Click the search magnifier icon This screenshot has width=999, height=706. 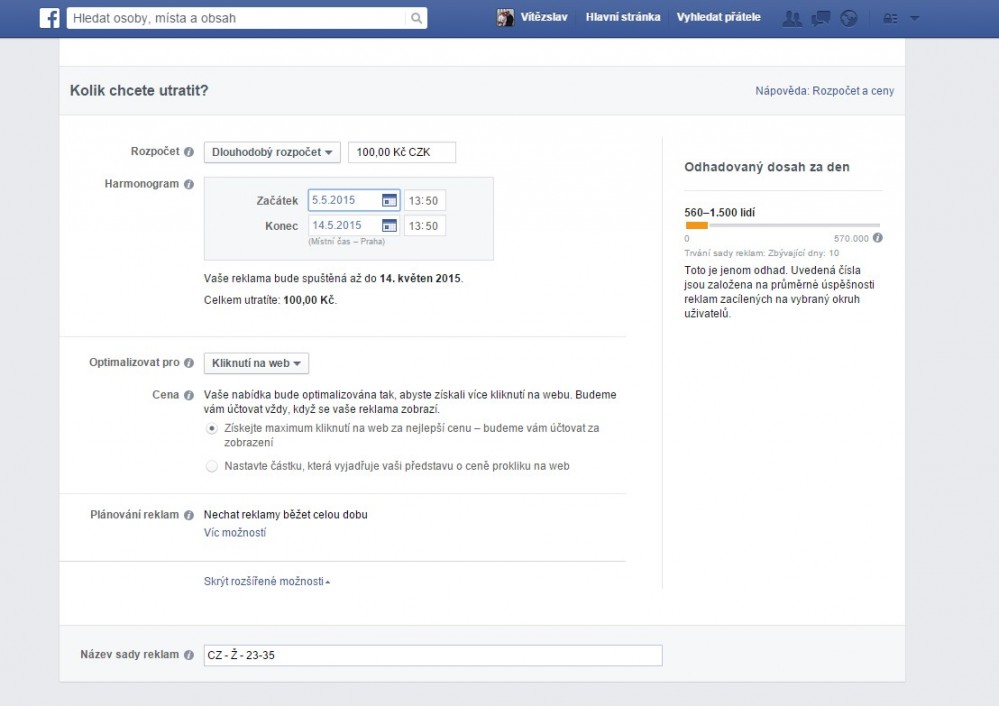click(415, 18)
